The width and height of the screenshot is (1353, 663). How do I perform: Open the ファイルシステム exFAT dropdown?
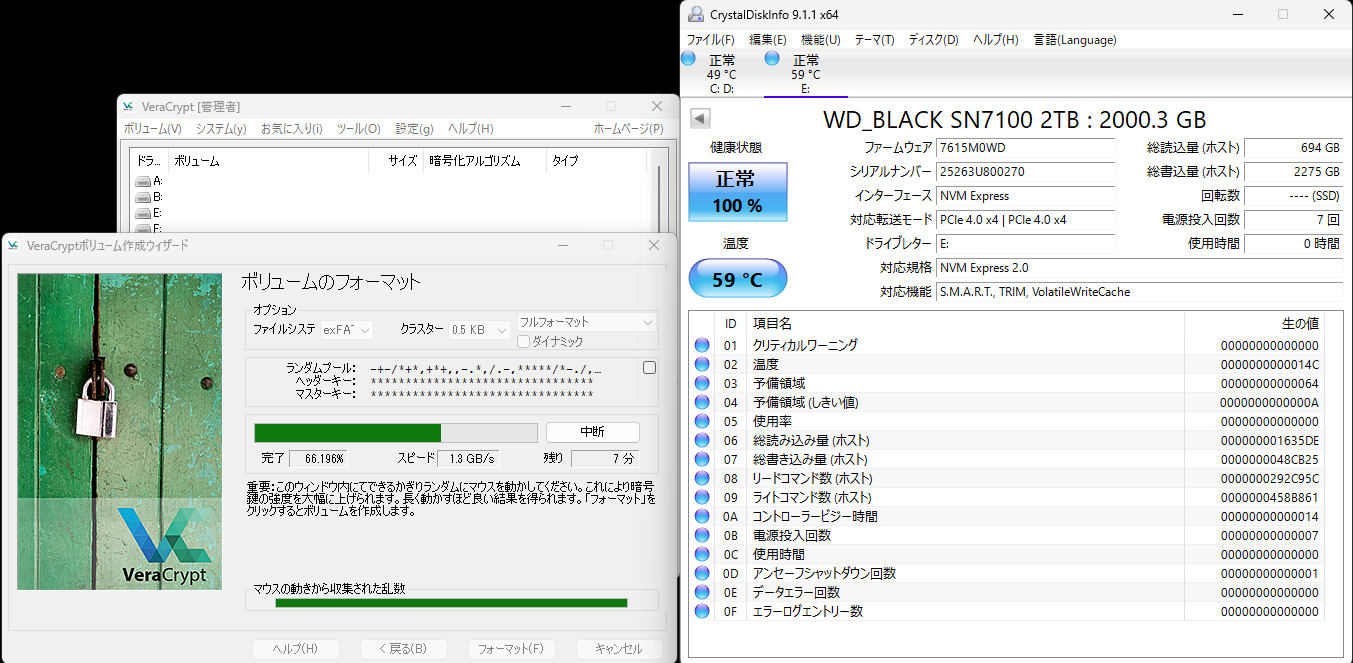347,329
